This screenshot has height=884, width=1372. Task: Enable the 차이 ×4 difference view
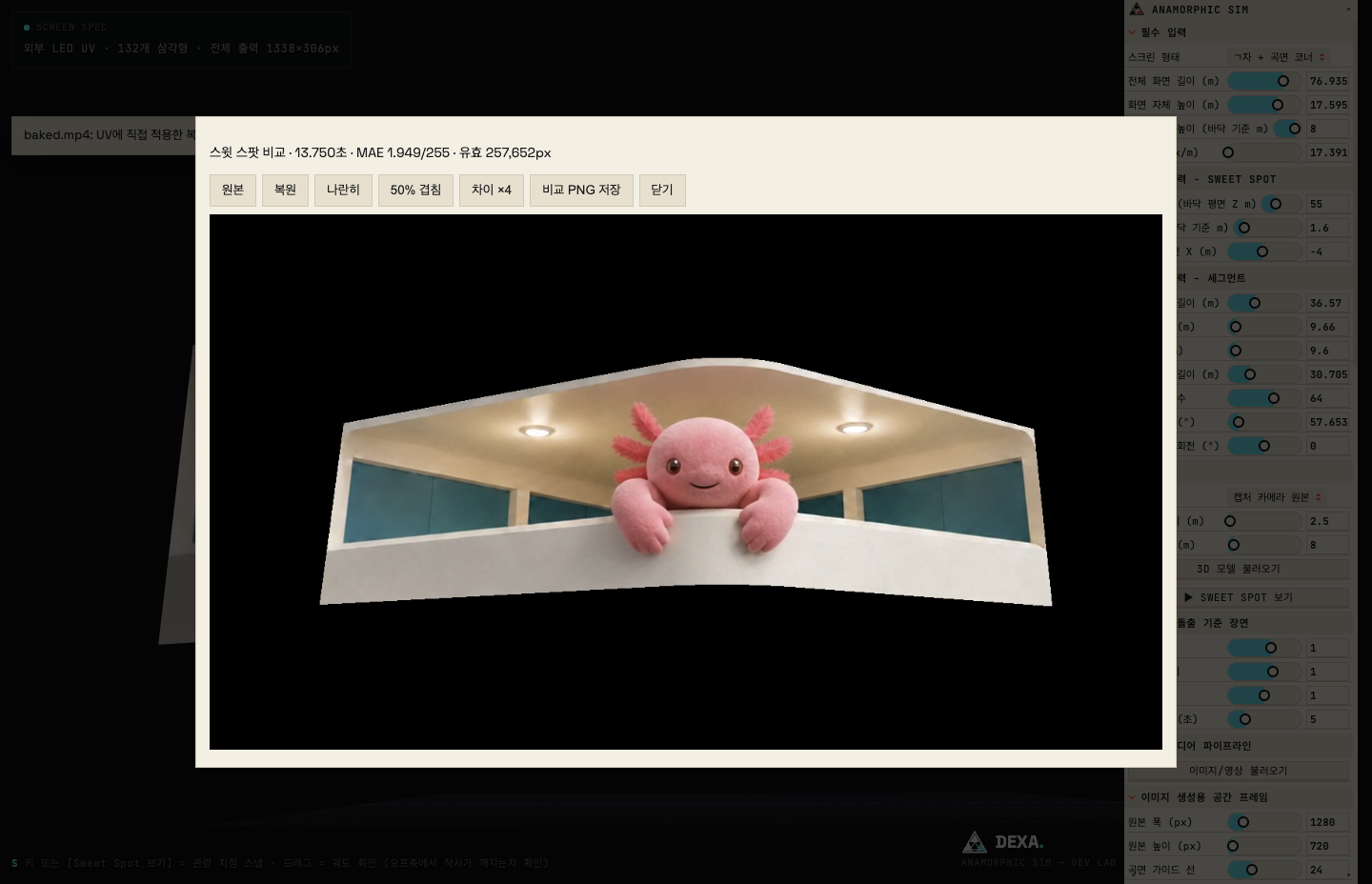[x=492, y=190]
